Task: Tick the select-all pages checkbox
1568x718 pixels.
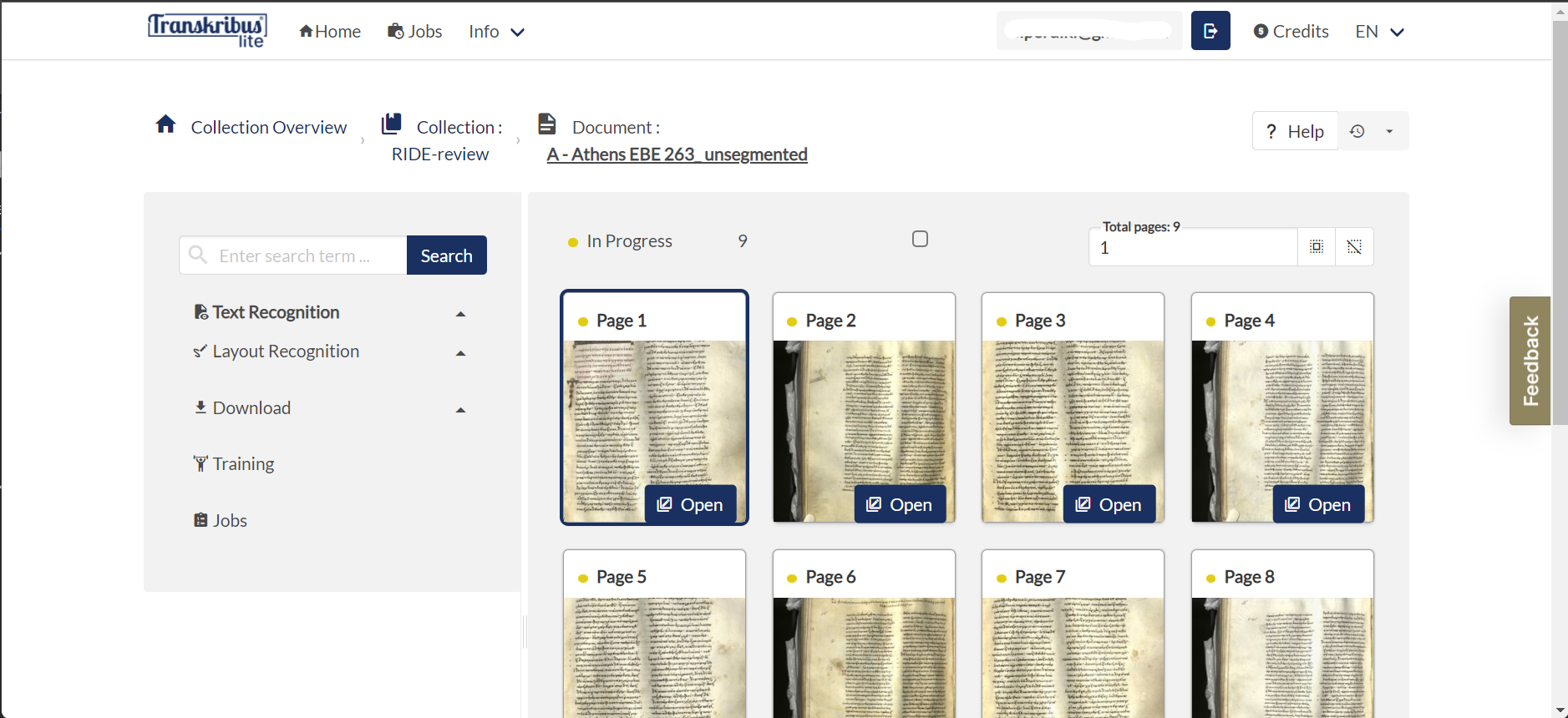Action: click(x=920, y=239)
